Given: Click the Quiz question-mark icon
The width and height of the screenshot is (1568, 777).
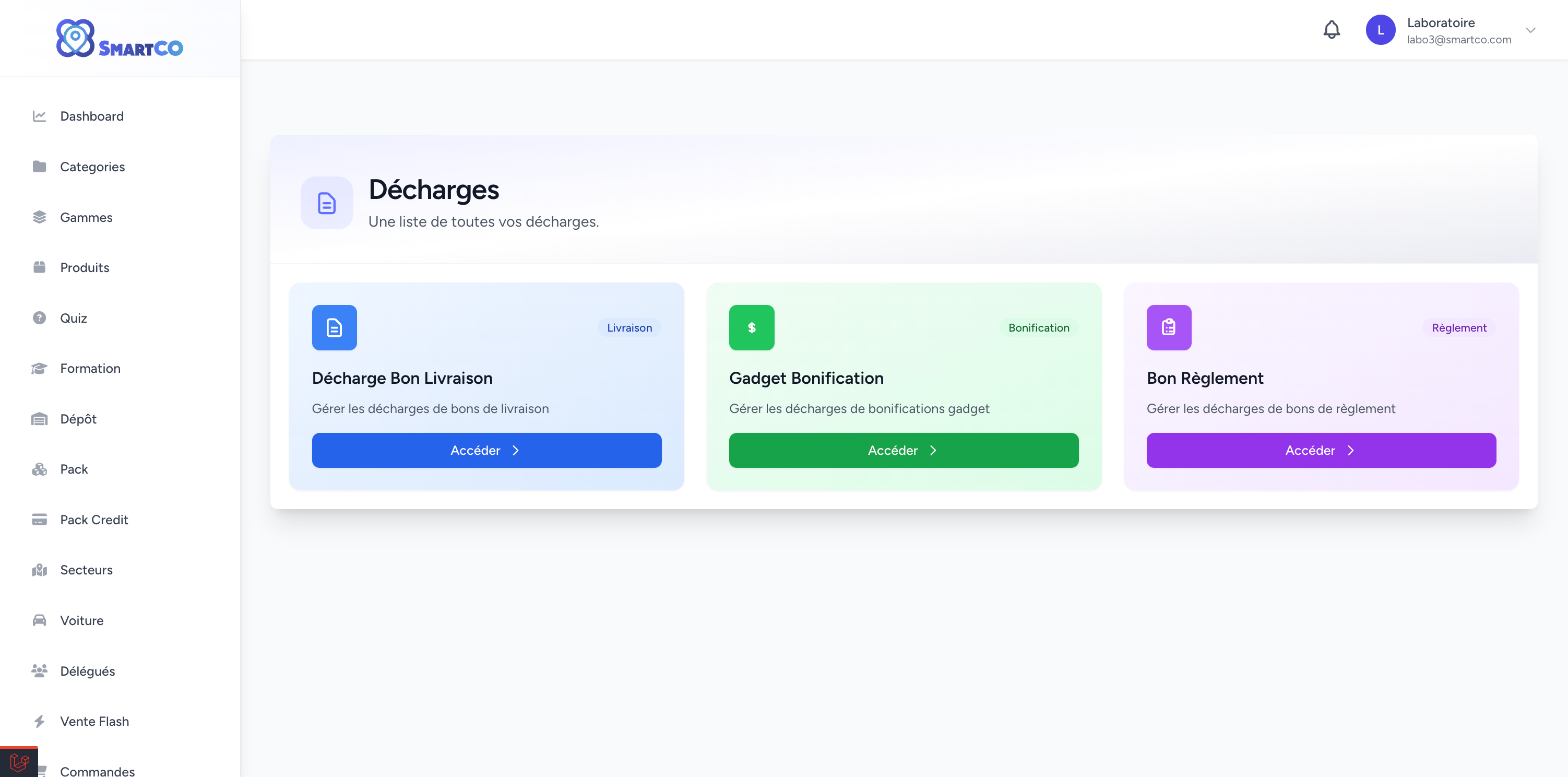Looking at the screenshot, I should (x=40, y=318).
